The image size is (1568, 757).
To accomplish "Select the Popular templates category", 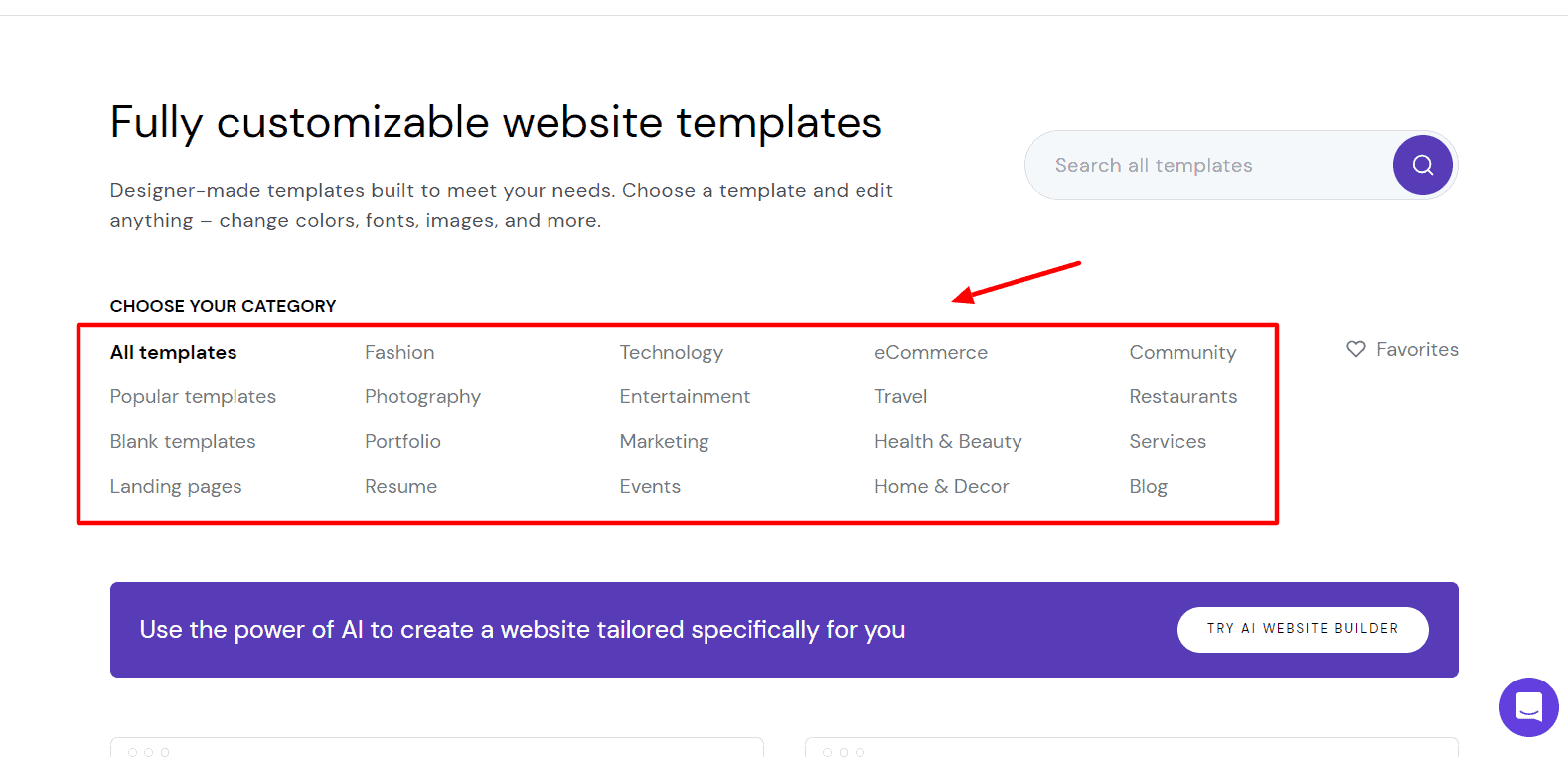I will click(x=193, y=397).
